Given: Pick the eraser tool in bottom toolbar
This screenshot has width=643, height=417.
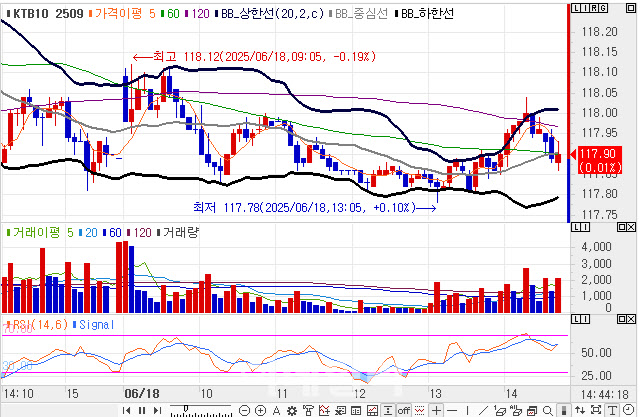Looking at the screenshot, I should pos(500,410).
